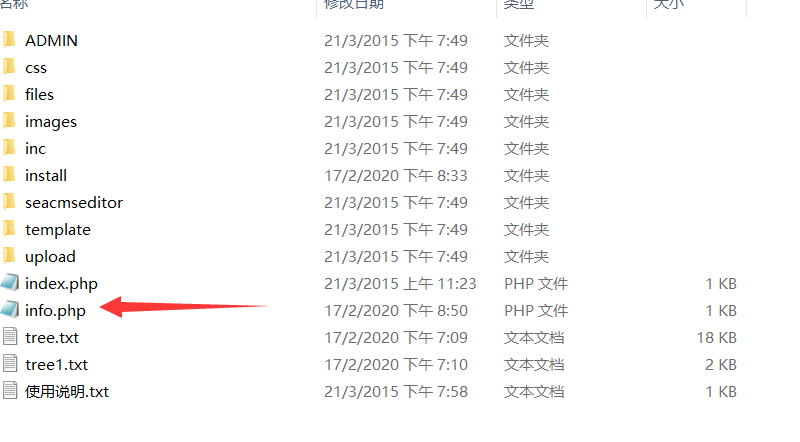Sort by the 修改日期 column header
This screenshot has height=442, width=800.
[354, 5]
